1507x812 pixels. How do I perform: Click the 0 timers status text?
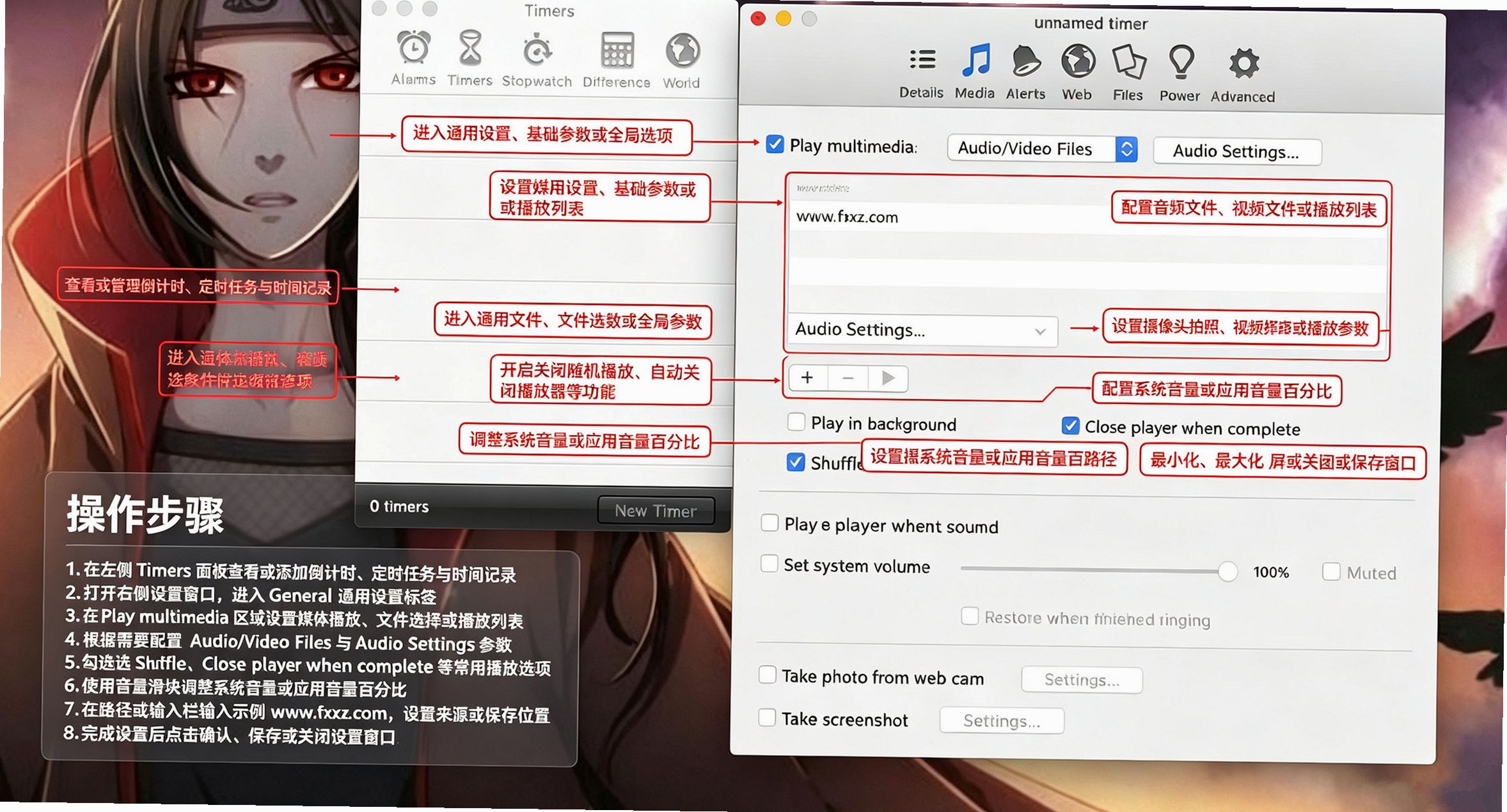[399, 506]
